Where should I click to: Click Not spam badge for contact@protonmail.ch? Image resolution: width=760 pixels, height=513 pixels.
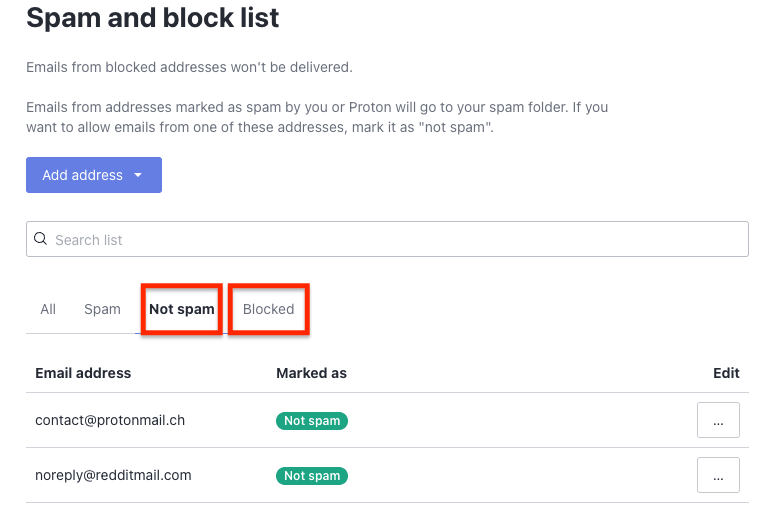click(312, 421)
